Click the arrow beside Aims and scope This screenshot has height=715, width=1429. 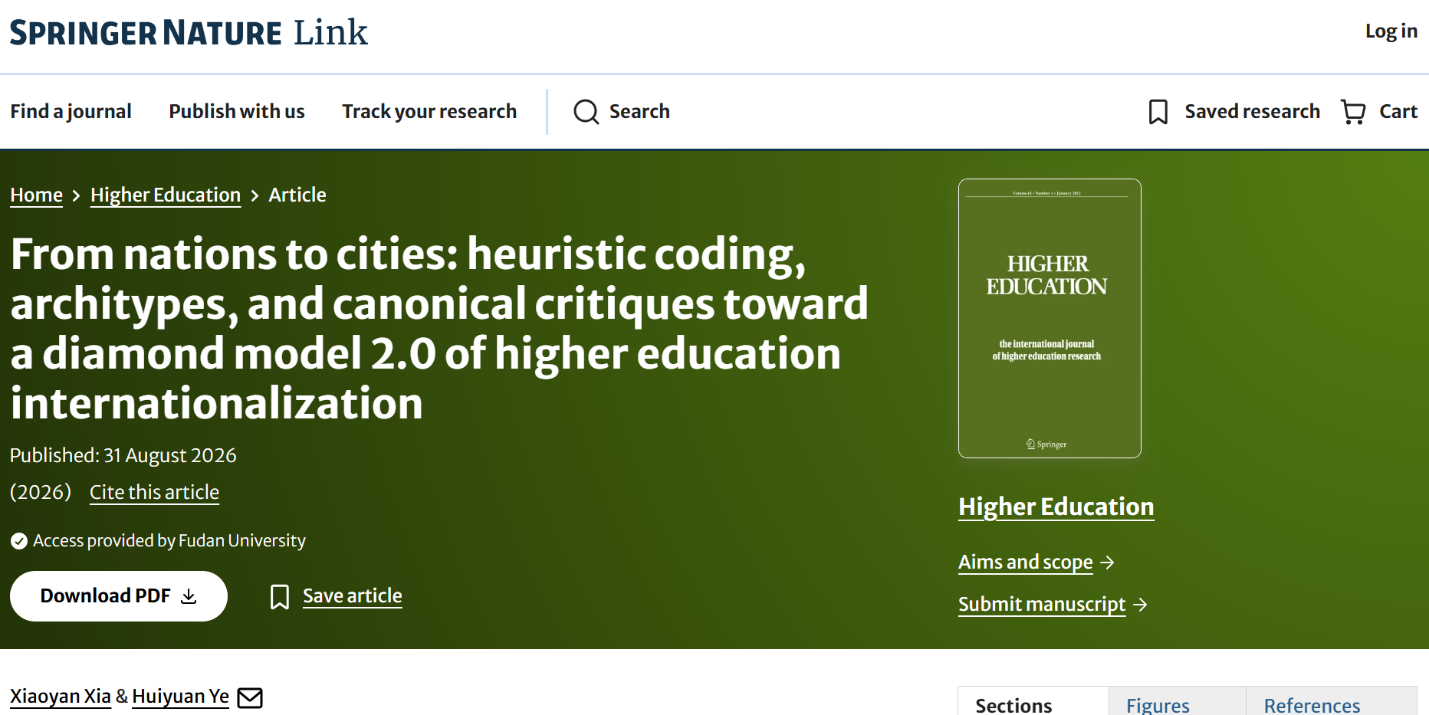[1107, 563]
